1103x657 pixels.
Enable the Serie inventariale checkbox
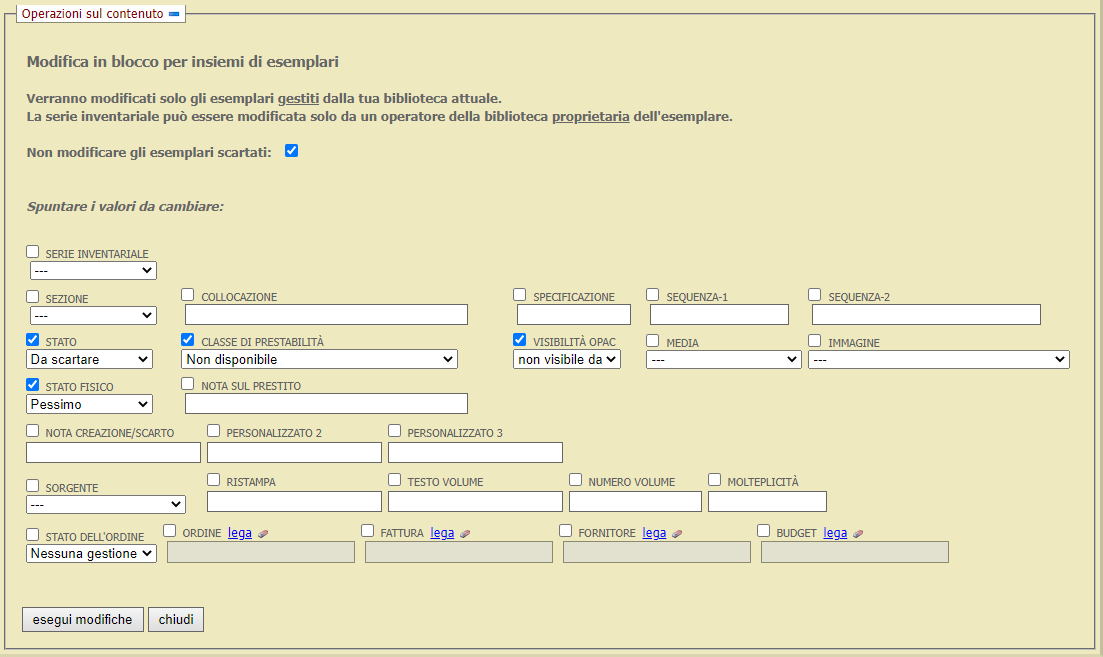[33, 253]
